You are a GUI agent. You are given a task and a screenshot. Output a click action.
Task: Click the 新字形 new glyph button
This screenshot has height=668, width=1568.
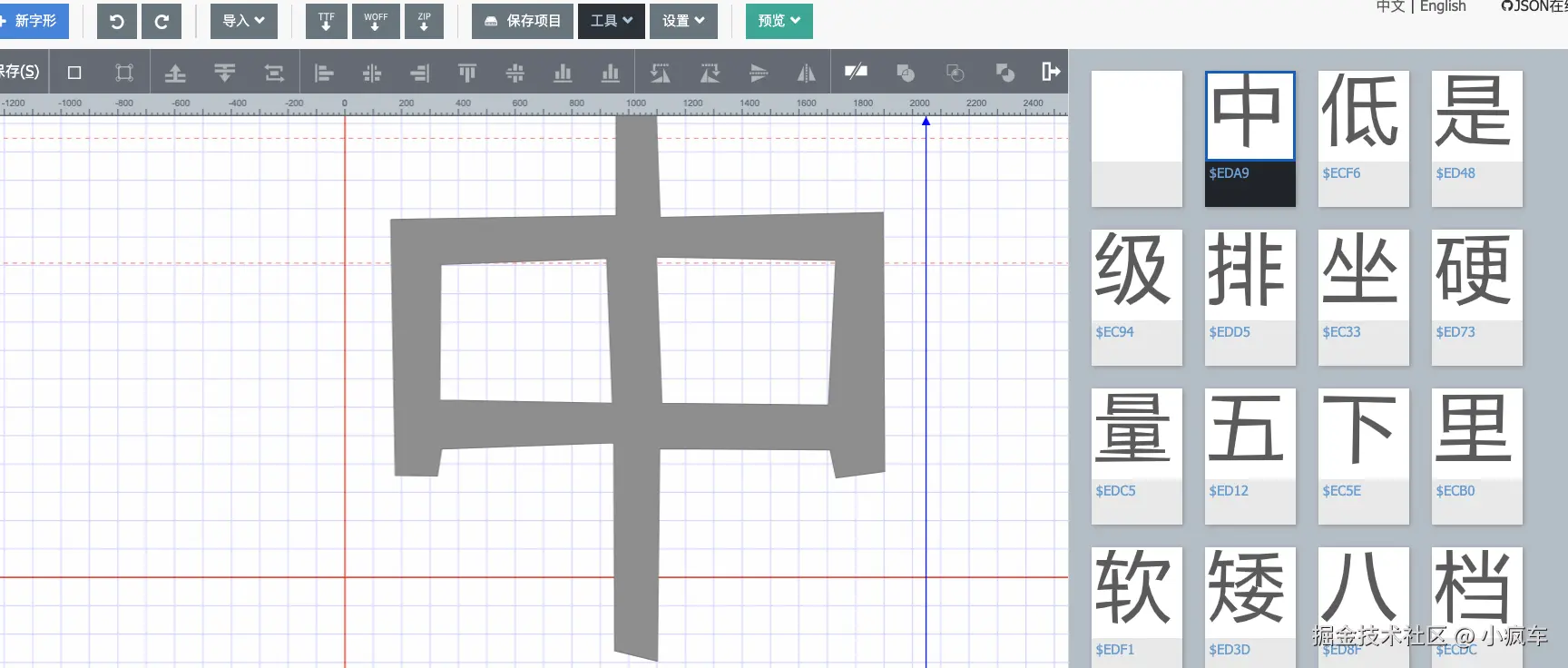point(34,21)
